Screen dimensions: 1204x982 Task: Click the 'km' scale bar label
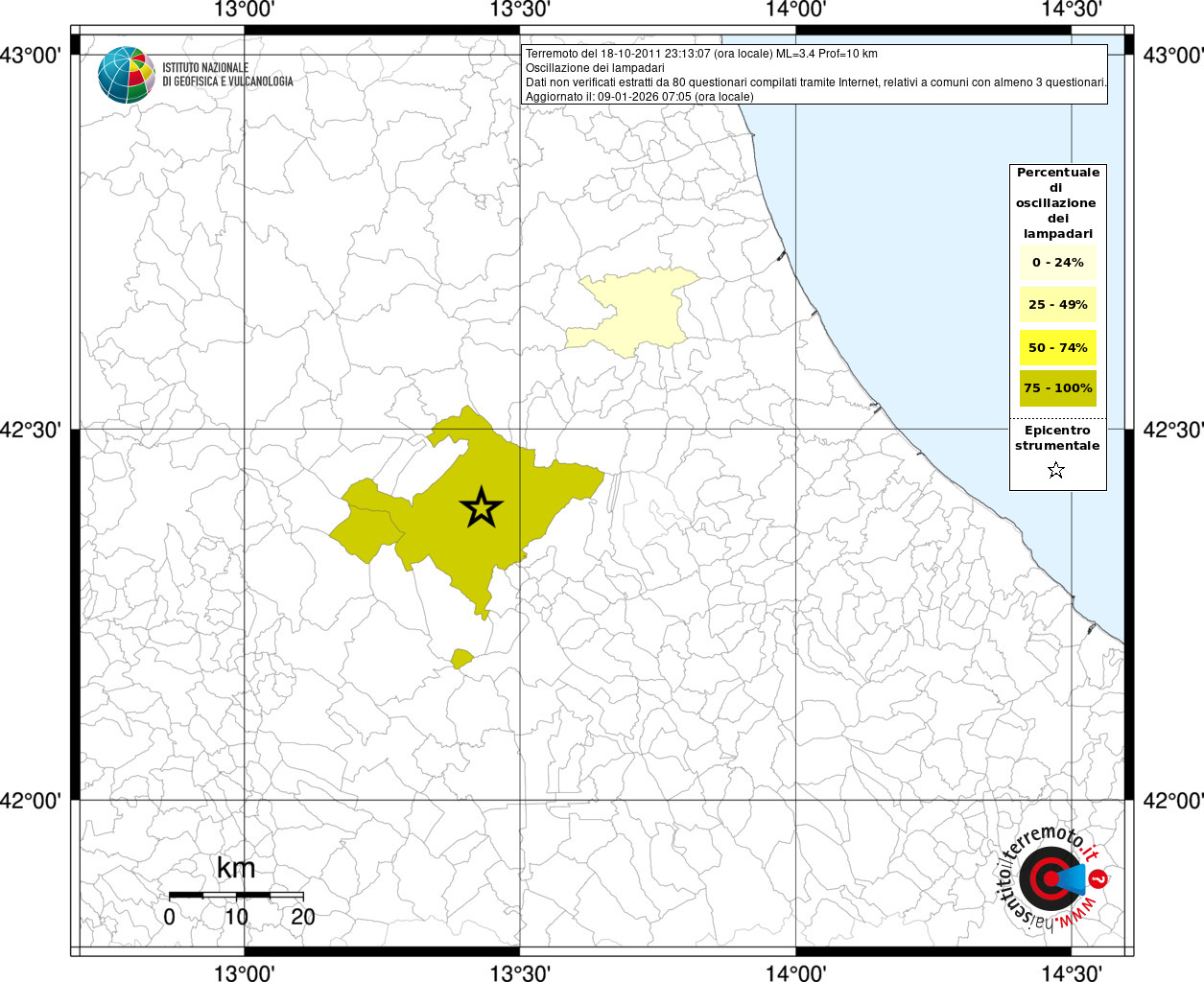(x=236, y=869)
